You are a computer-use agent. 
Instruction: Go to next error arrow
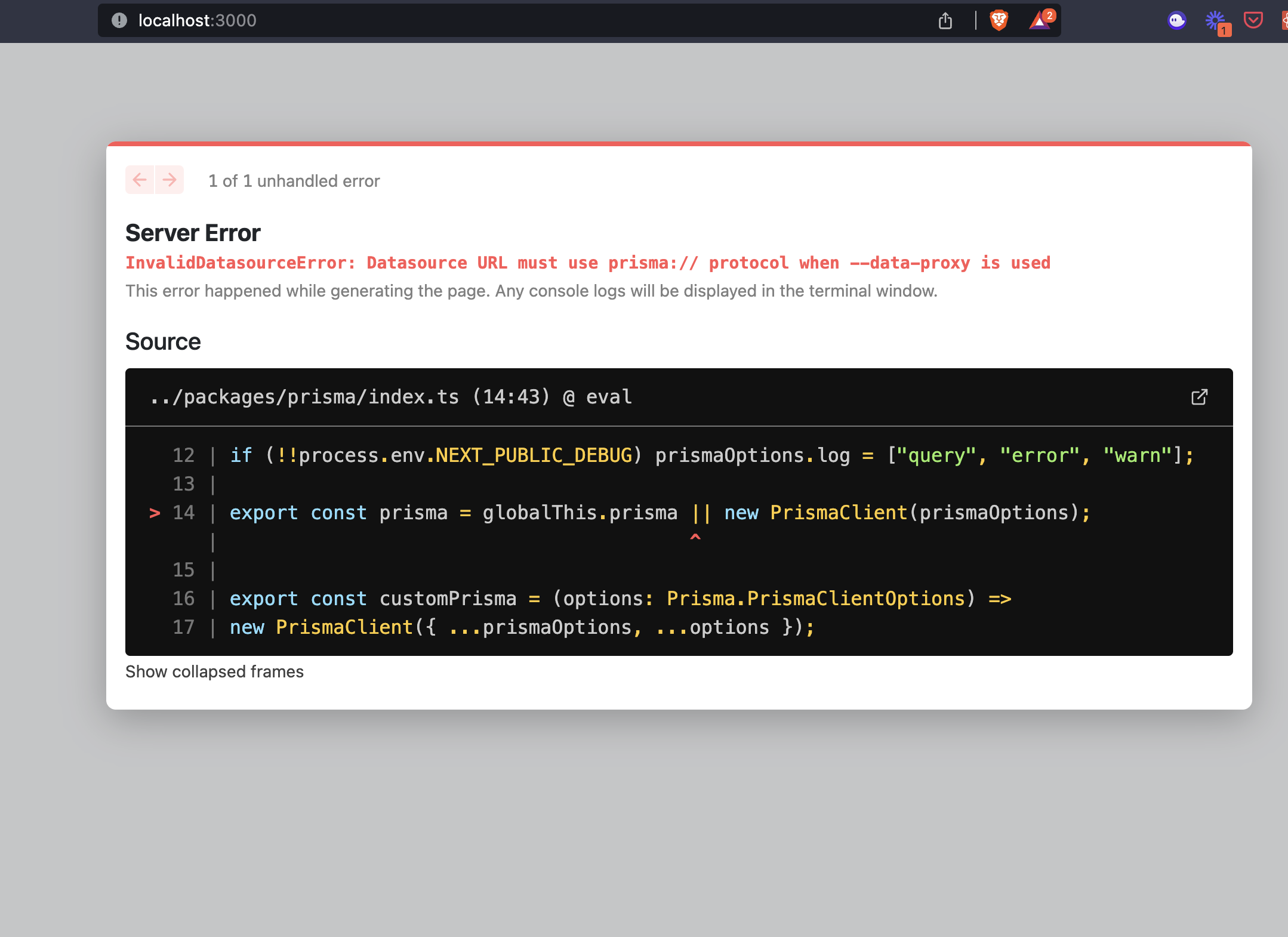click(x=170, y=180)
